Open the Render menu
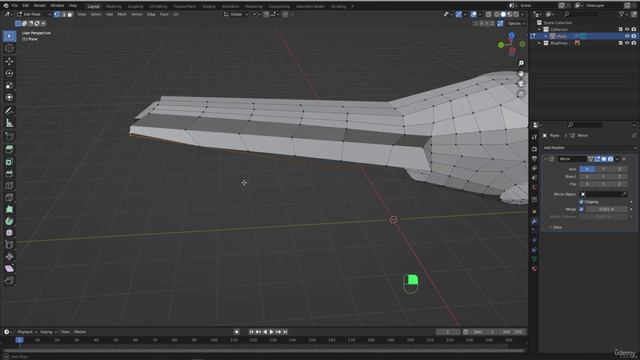 click(40, 6)
